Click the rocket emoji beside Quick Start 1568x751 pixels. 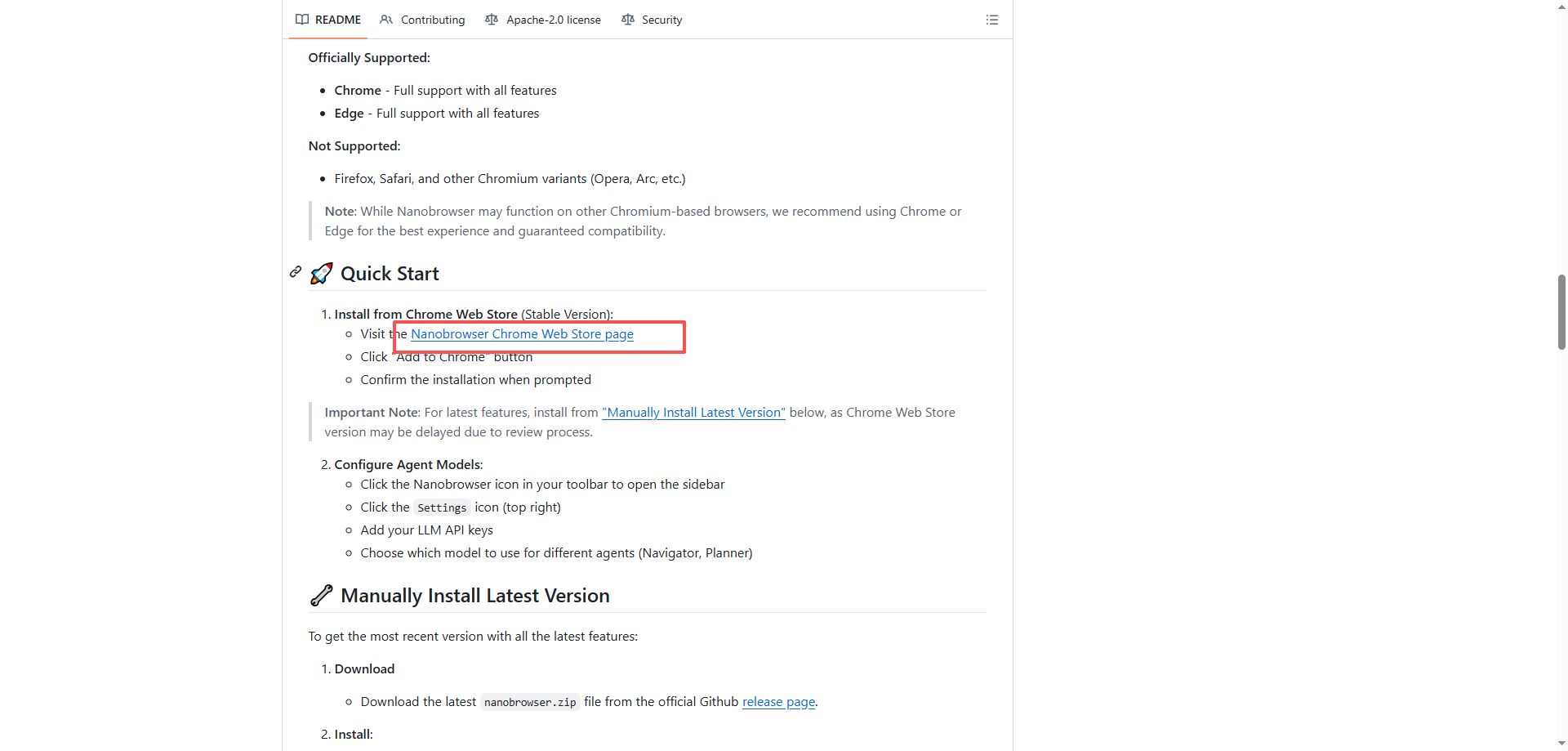[x=321, y=274]
